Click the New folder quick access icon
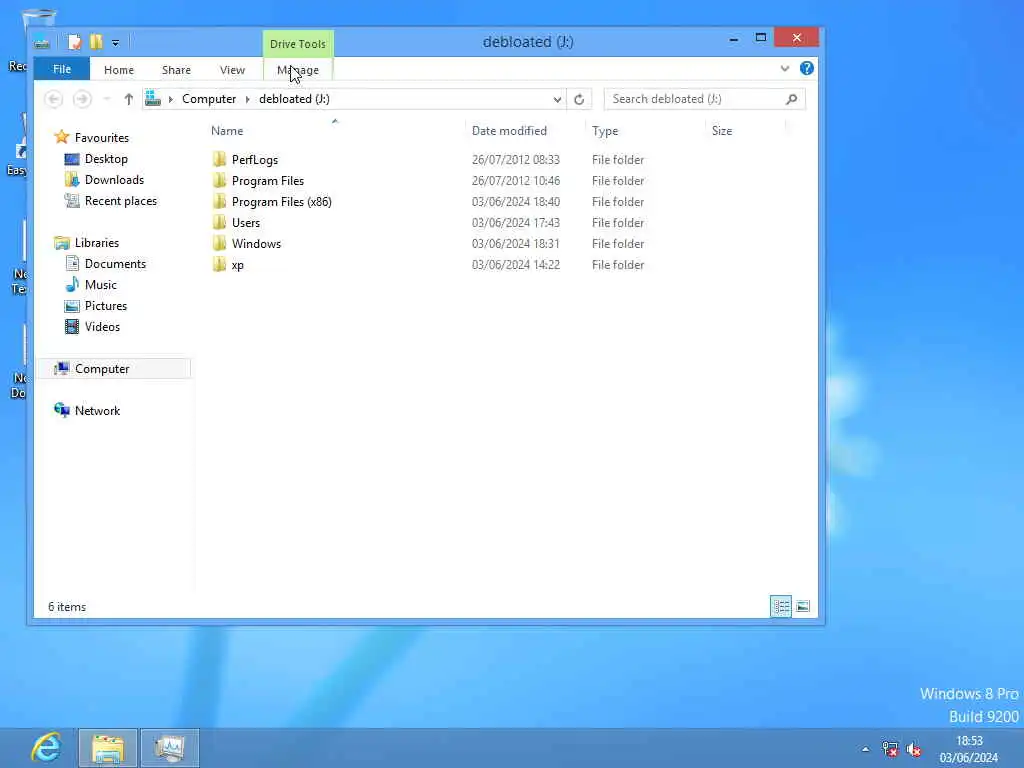The width and height of the screenshot is (1024, 768). (x=96, y=42)
